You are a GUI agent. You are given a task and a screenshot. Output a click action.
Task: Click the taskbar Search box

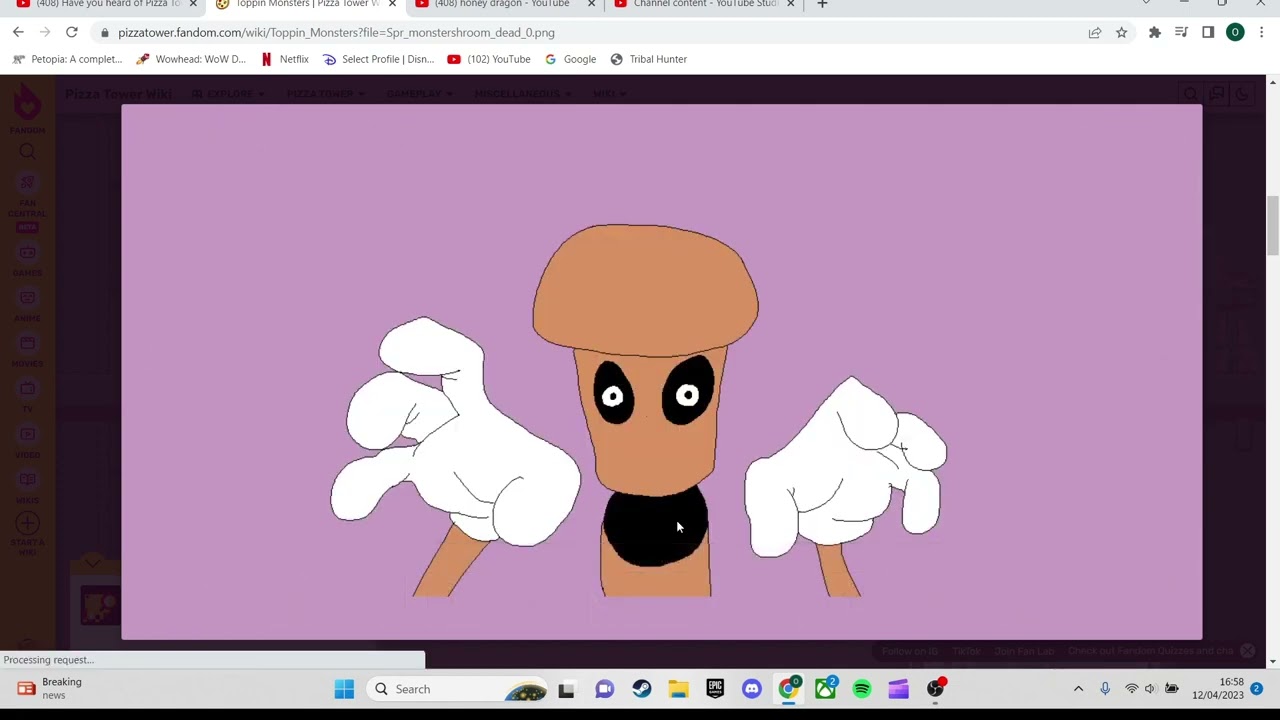coord(458,689)
